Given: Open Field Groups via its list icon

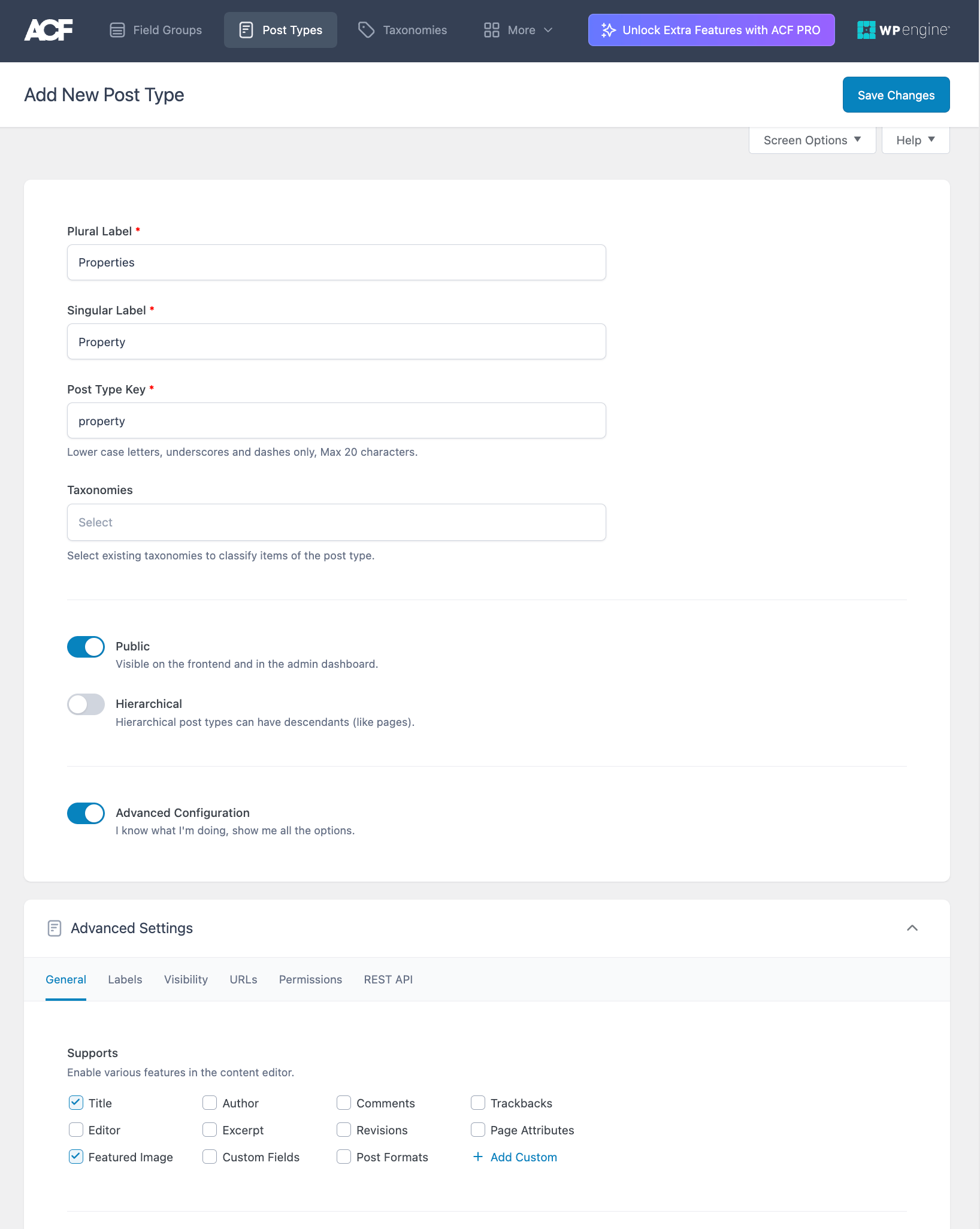Looking at the screenshot, I should pyautogui.click(x=117, y=29).
